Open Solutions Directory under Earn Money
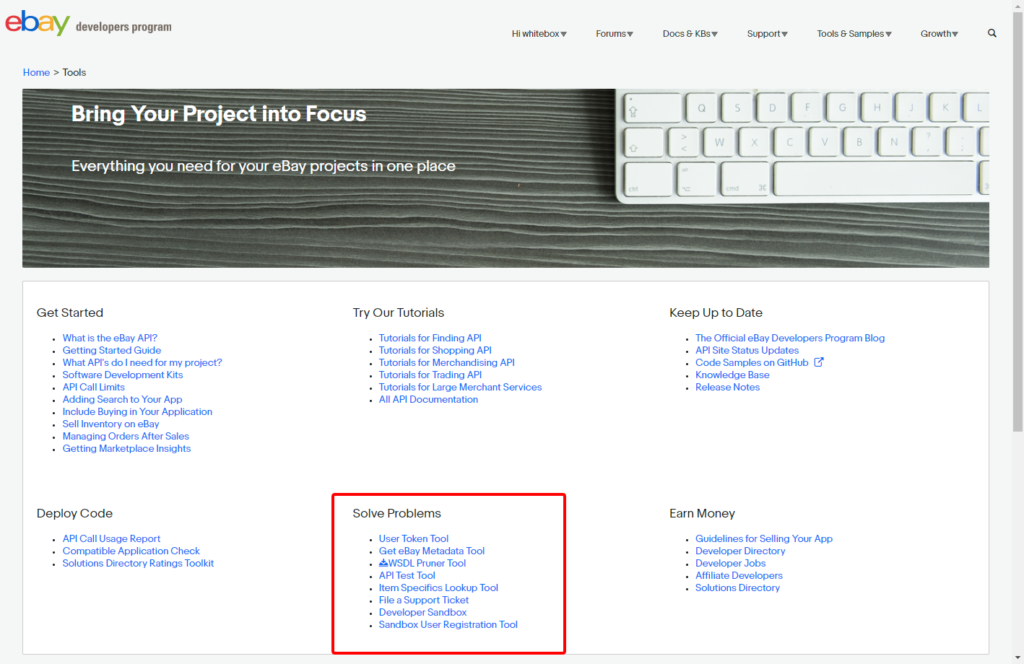Screen dimensions: 1024x664 pyautogui.click(x=737, y=588)
